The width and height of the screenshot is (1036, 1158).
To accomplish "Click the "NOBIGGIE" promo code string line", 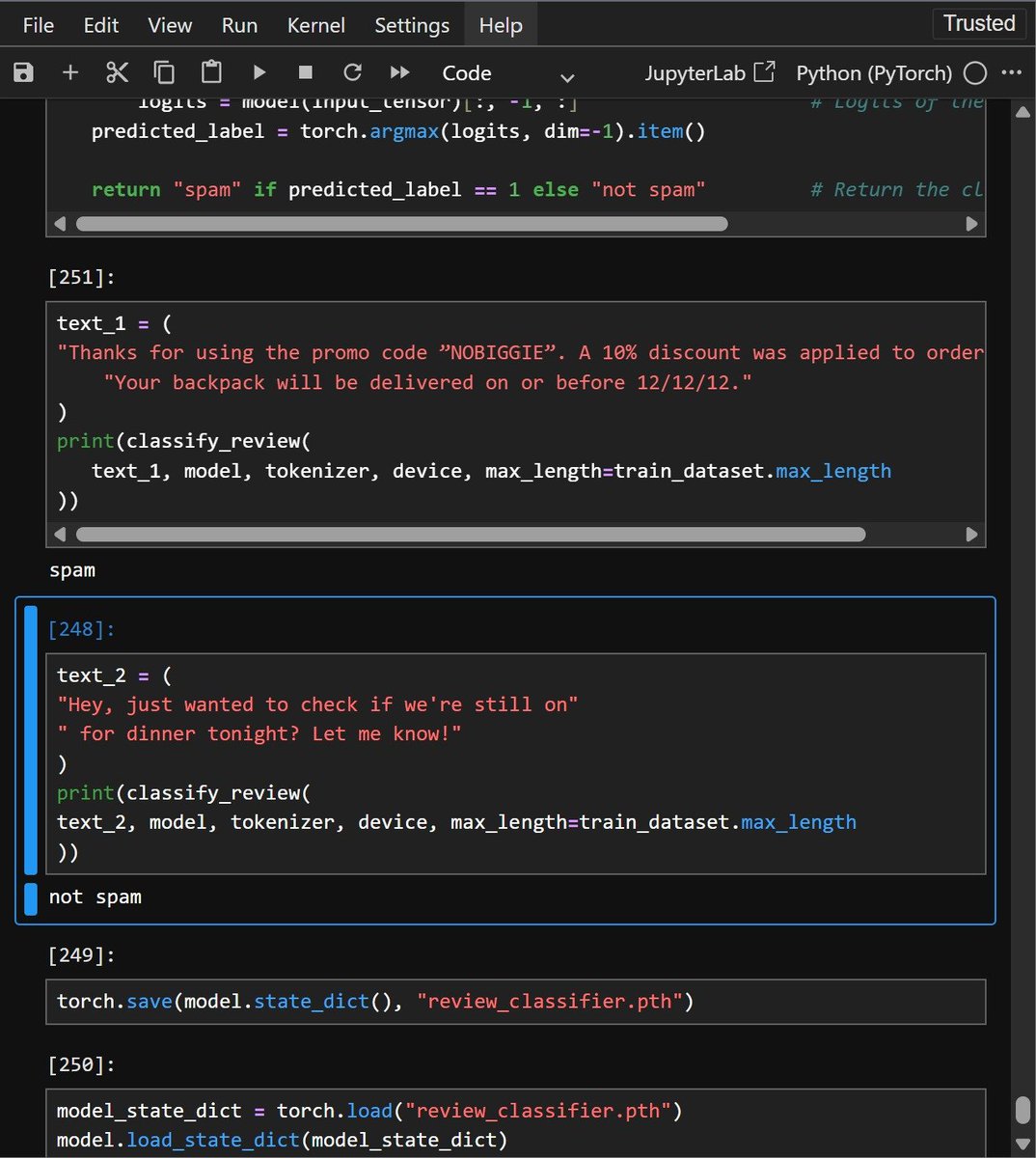I will point(521,353).
